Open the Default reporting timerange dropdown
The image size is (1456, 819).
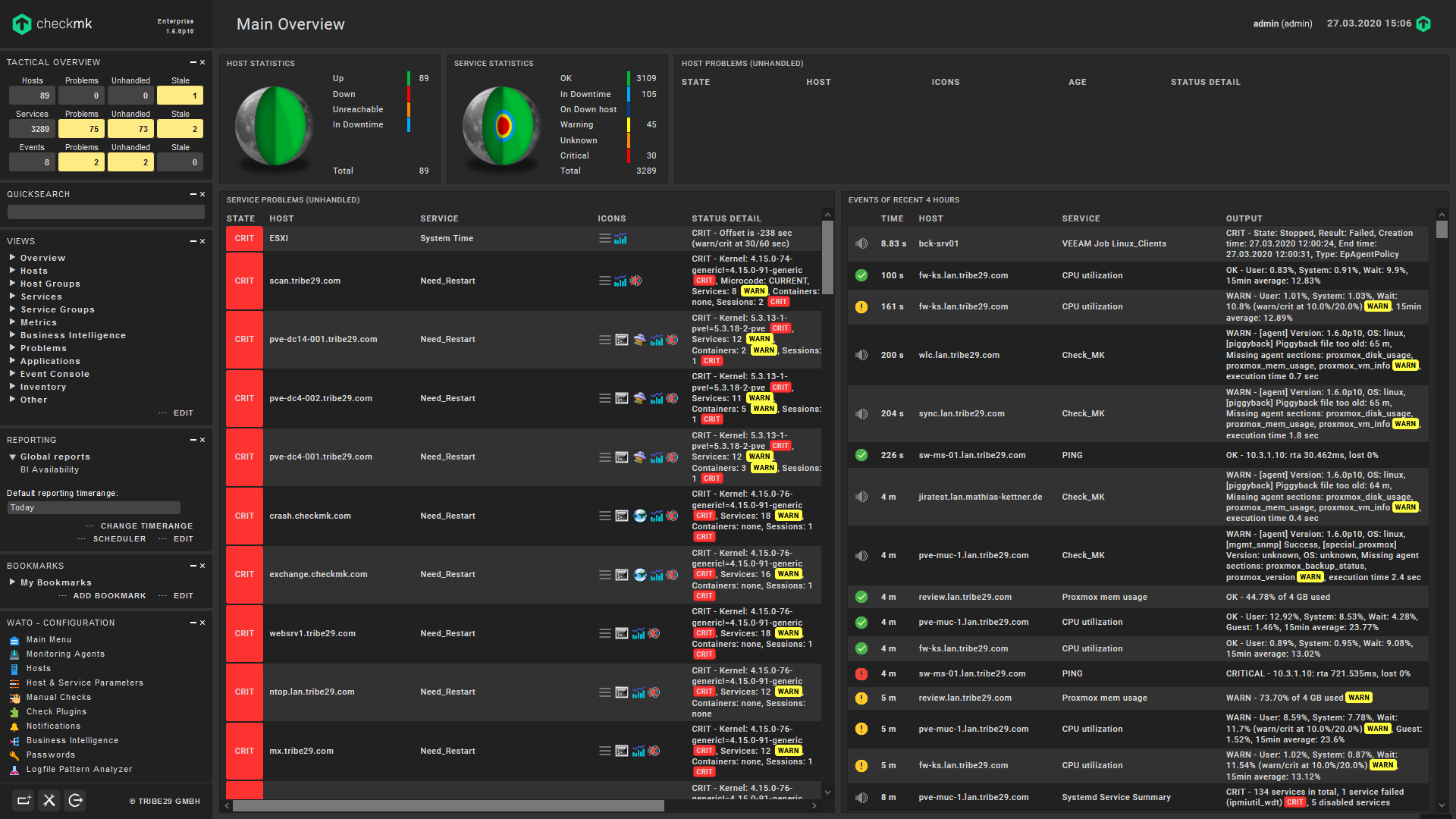(93, 508)
